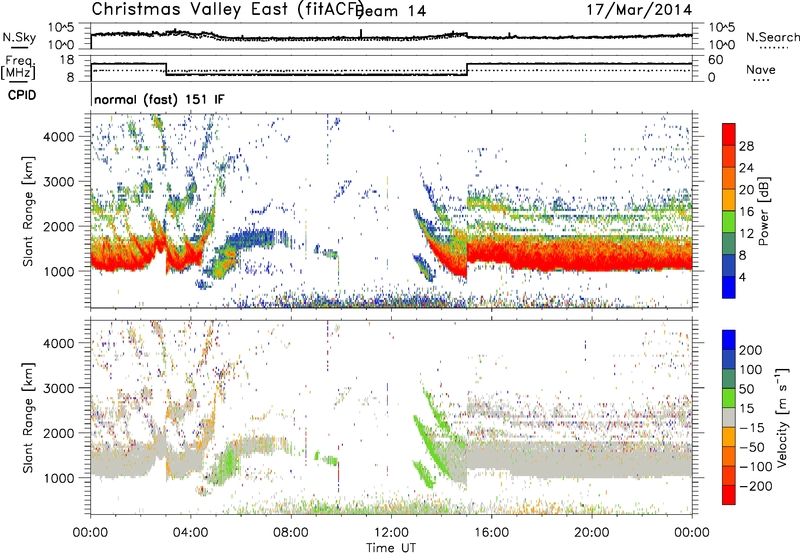Click "2000" tick in the velocity panel
This screenshot has height=554, width=800.
pos(59,433)
